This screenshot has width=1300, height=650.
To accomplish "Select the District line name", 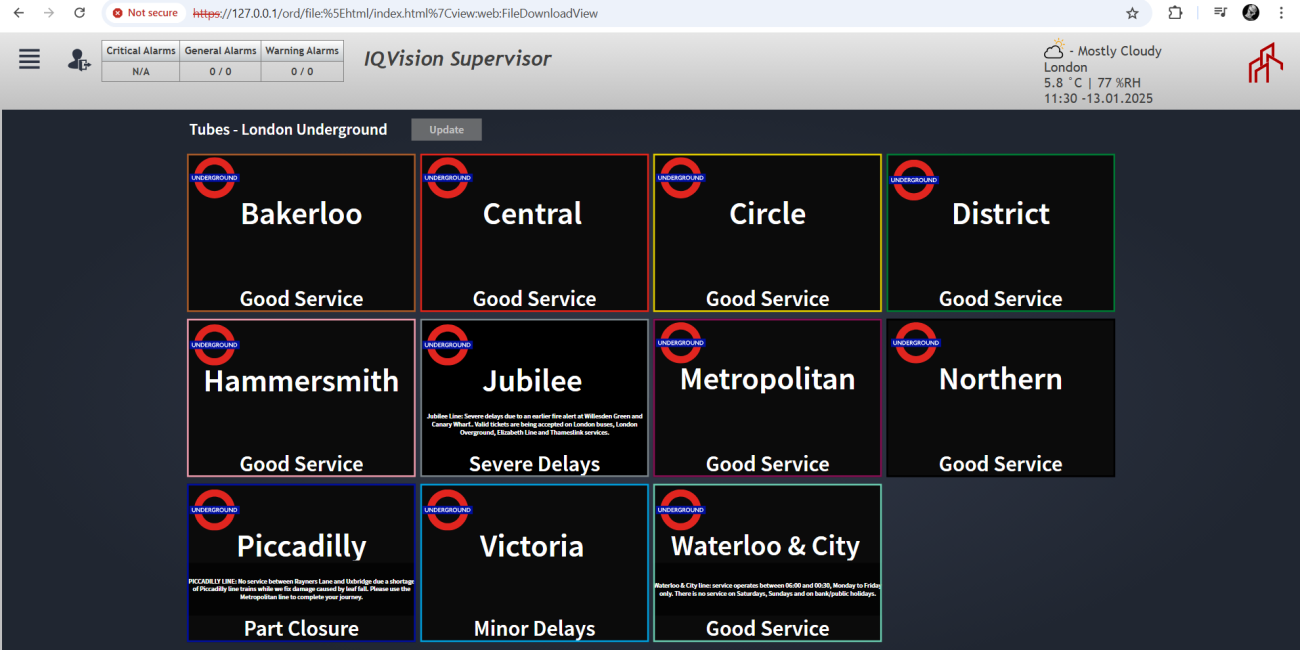I will click(1001, 214).
